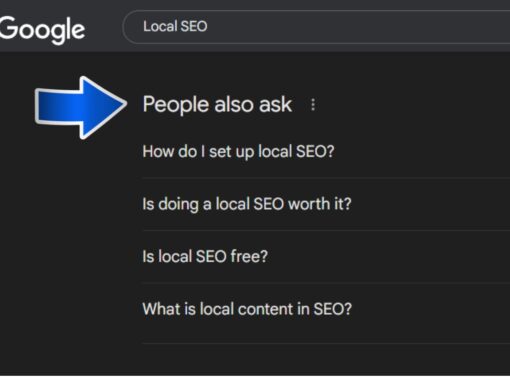The image size is (510, 382).
Task: Focus the search box containing "Local SEO"
Action: click(x=317, y=27)
